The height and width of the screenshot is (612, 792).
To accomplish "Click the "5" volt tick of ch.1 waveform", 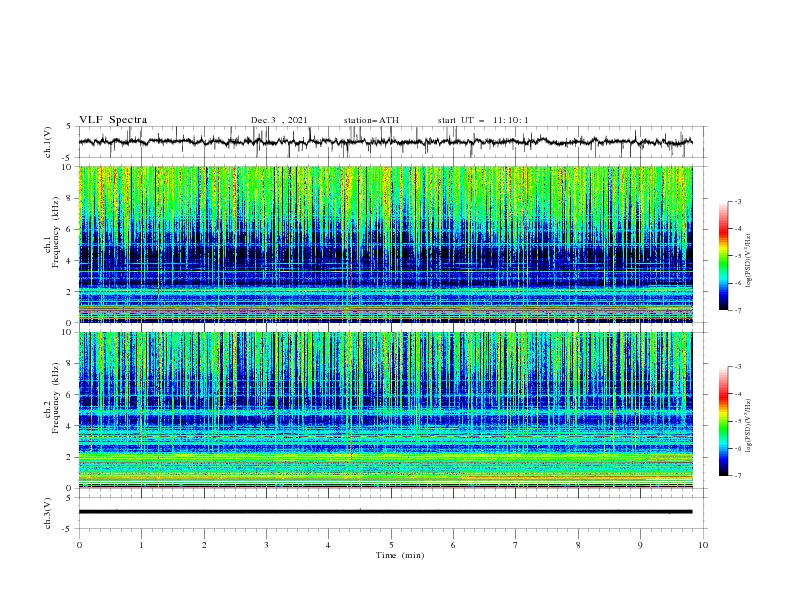I will (x=69, y=127).
